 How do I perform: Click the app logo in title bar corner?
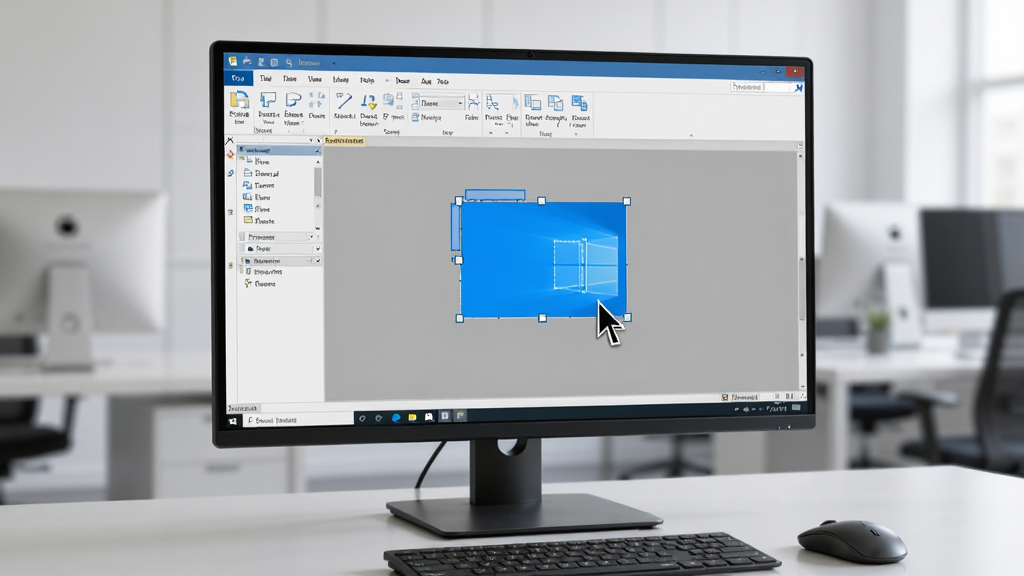[232, 61]
